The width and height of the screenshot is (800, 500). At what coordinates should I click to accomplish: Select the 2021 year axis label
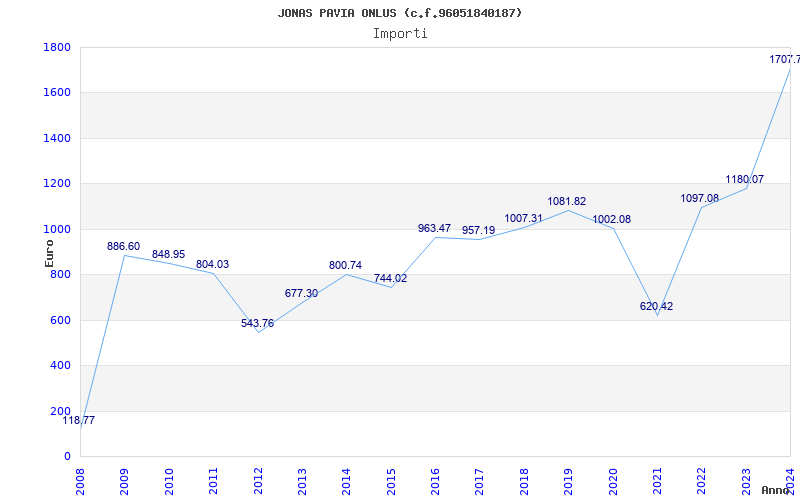[658, 477]
